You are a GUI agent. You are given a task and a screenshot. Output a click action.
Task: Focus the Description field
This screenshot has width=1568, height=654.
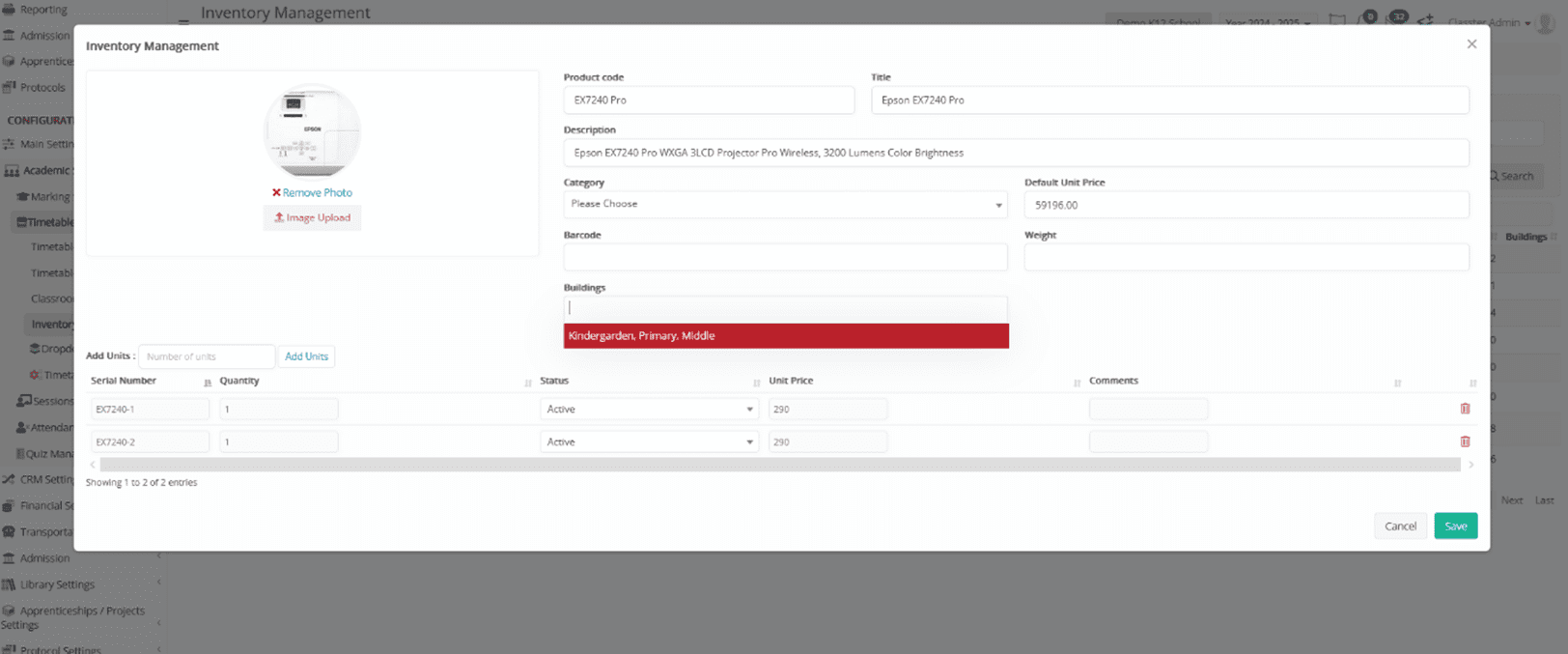click(1017, 153)
